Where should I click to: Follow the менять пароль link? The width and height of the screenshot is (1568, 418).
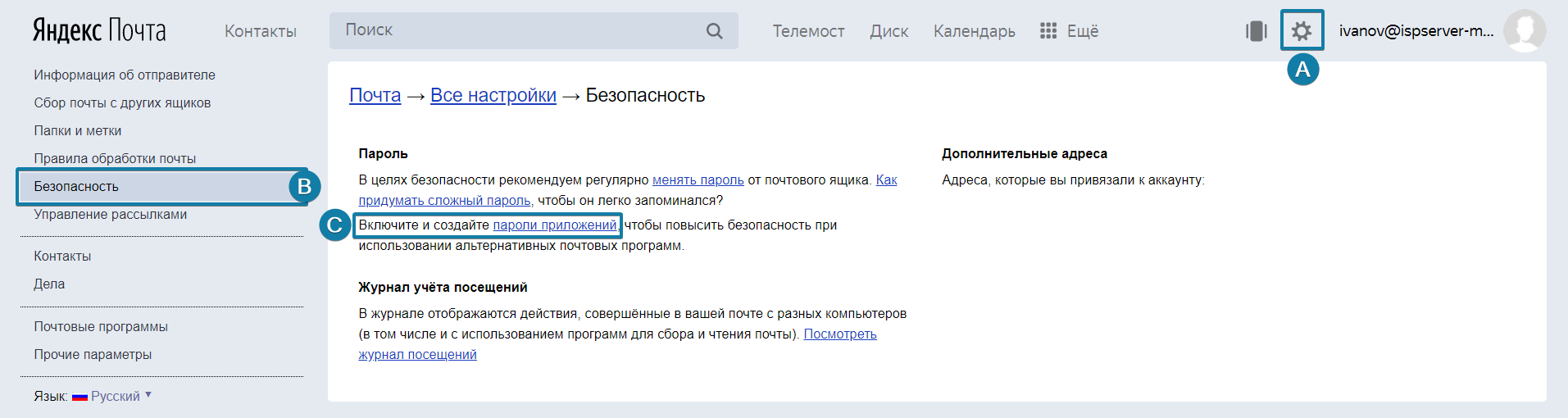(698, 180)
